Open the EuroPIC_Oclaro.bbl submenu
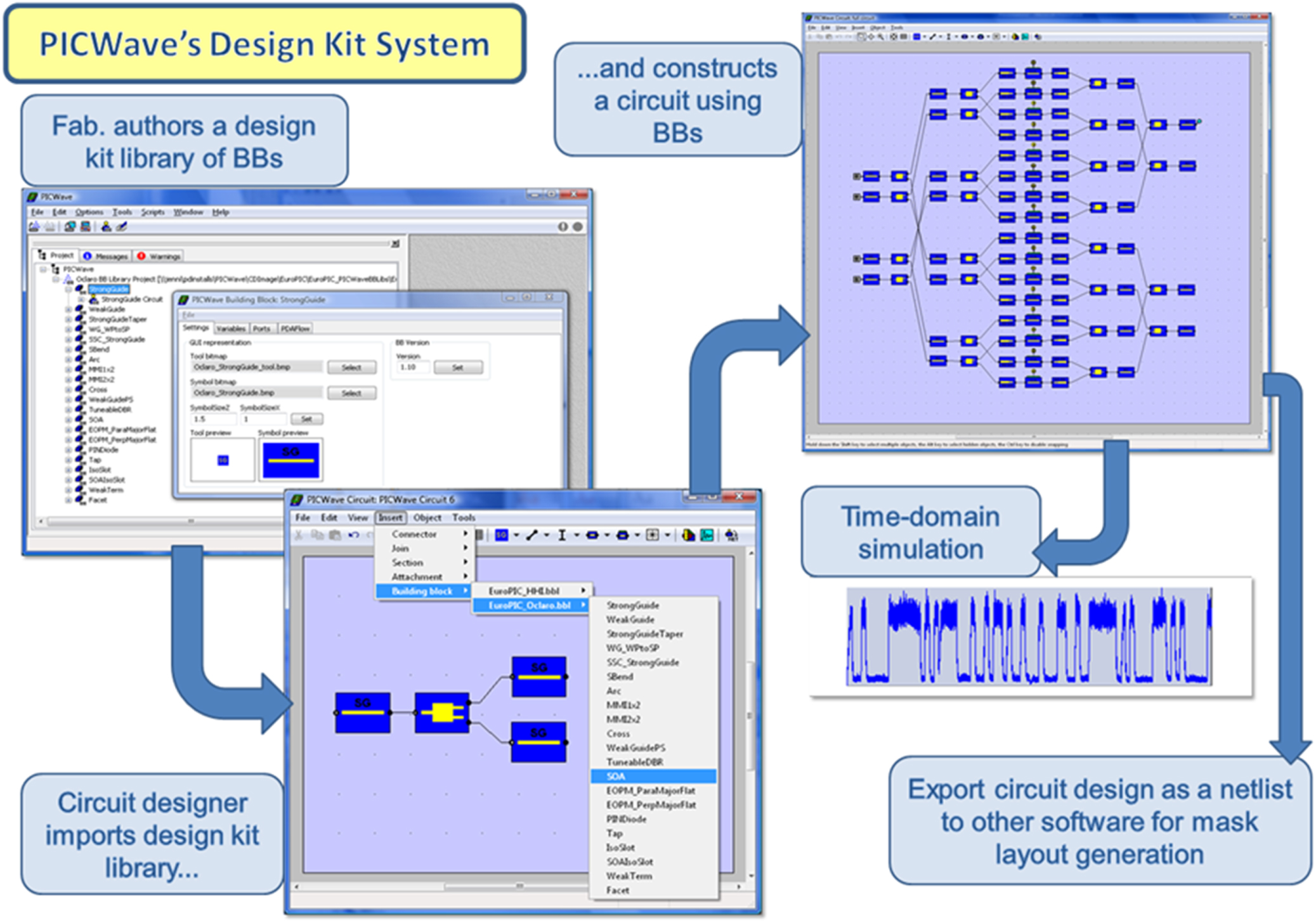Screen dimensions: 1316x923 pos(530,605)
